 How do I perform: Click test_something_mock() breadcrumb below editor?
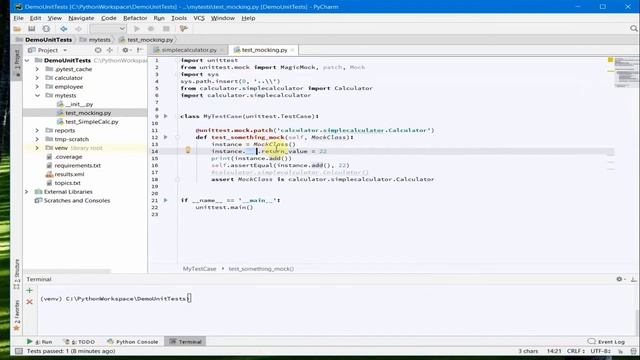pyautogui.click(x=261, y=269)
